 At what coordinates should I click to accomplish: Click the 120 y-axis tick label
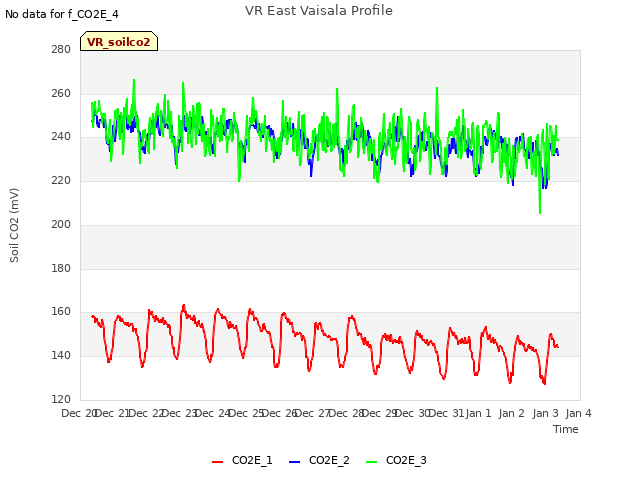tap(61, 400)
